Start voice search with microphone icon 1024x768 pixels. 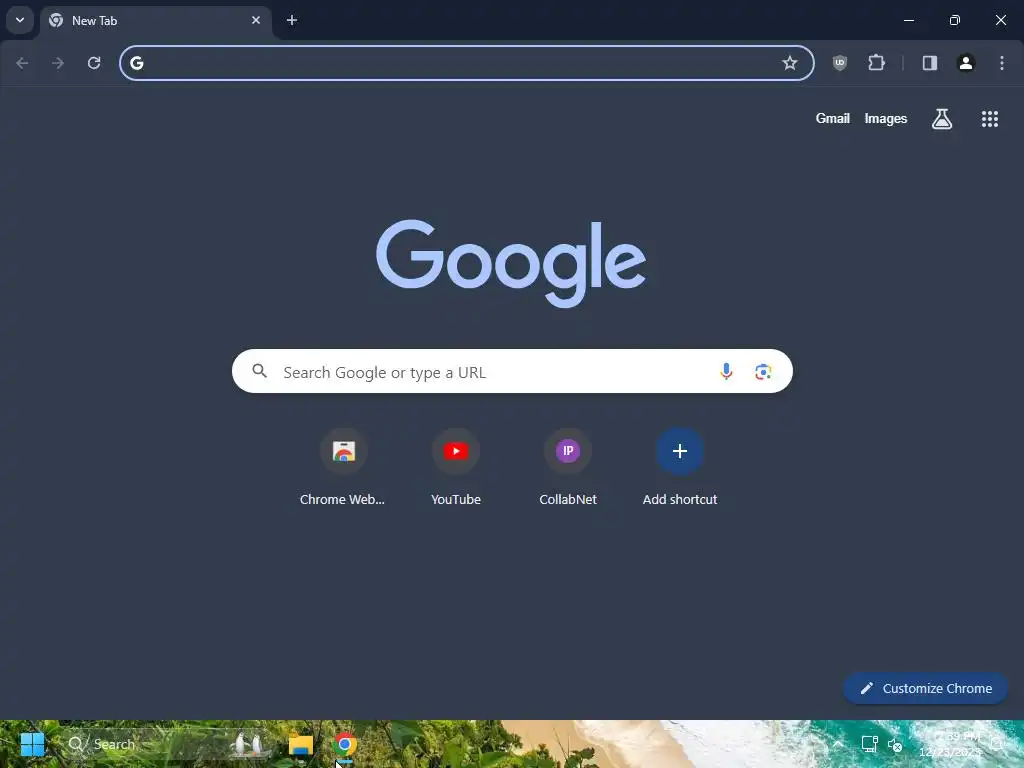(726, 372)
